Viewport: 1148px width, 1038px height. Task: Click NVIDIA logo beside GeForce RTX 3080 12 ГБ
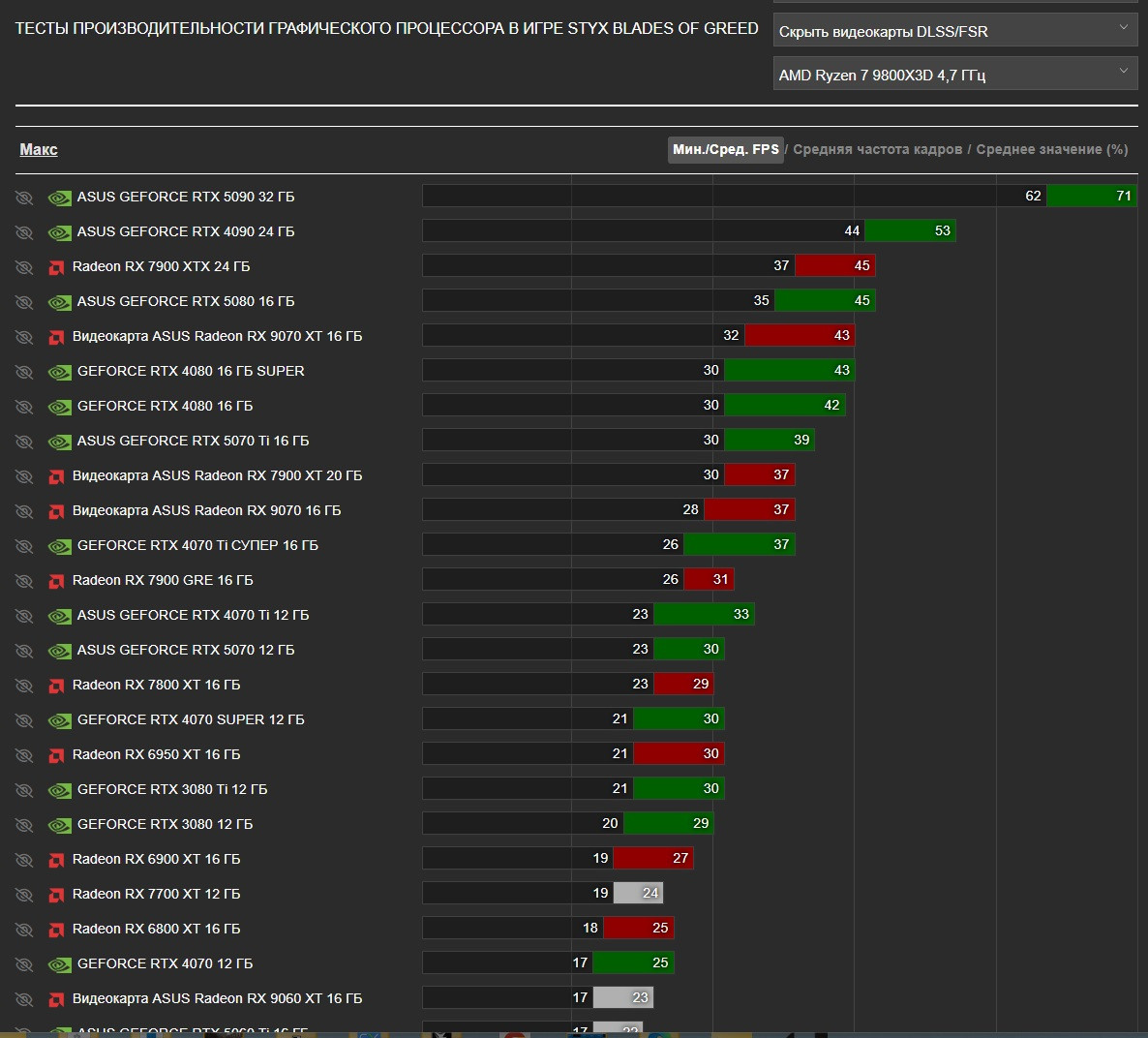point(59,826)
